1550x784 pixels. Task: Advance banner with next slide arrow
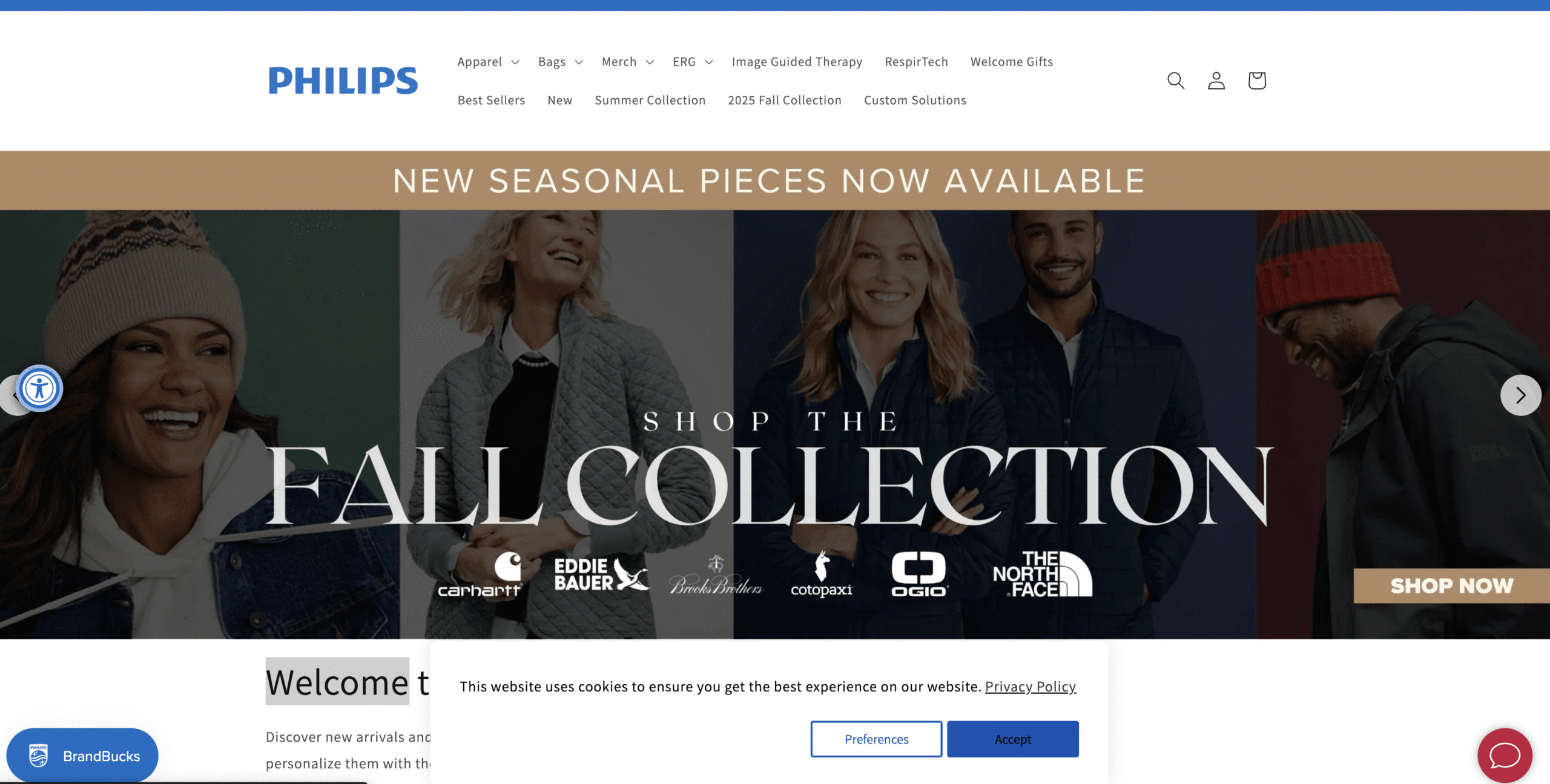pyautogui.click(x=1520, y=395)
